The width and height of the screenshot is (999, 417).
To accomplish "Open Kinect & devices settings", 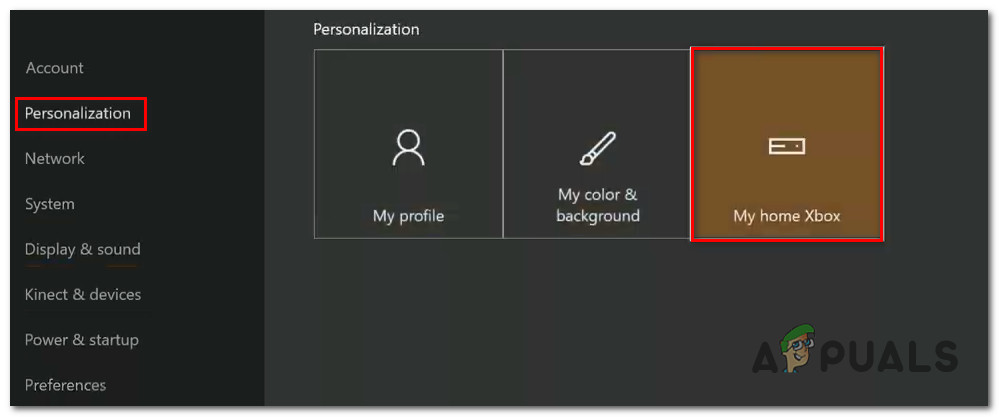I will coord(82,294).
